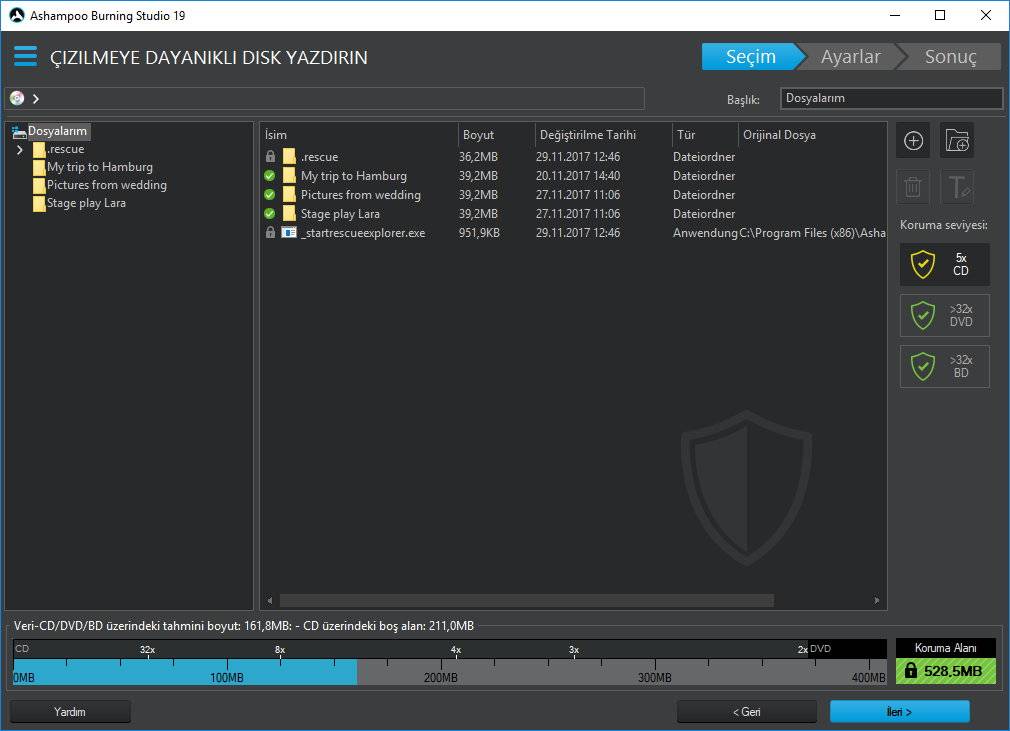Click the new folder icon
Screen dimensions: 1010x731
tap(957, 141)
